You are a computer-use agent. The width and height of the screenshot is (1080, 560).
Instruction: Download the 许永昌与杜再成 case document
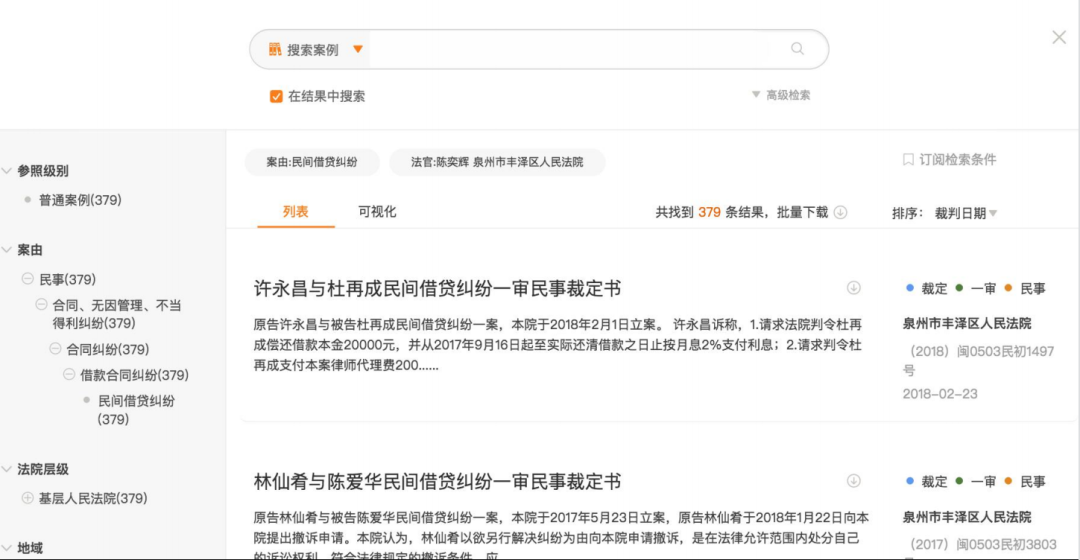(853, 288)
